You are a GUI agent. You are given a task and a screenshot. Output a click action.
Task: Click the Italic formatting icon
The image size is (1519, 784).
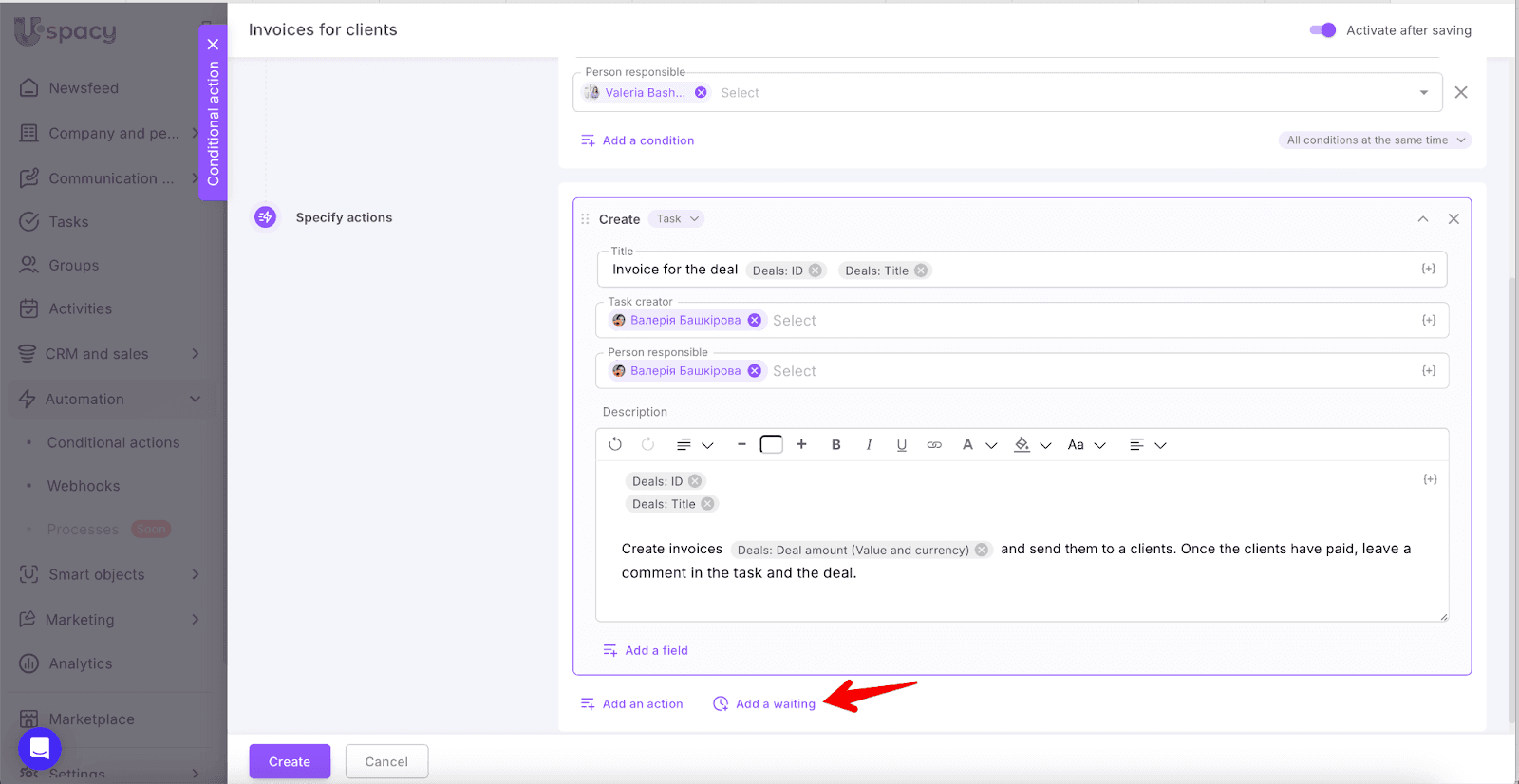tap(869, 445)
